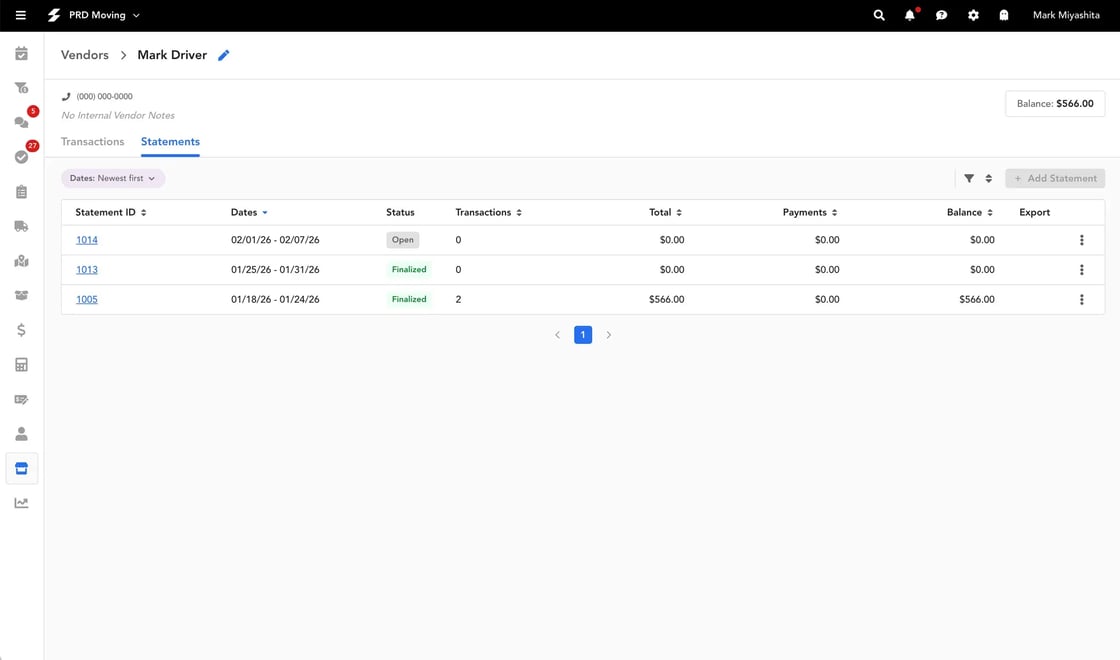Screen dimensions: 1120x660
Task: Open the dollar sign sidebar icon
Action: click(21, 330)
